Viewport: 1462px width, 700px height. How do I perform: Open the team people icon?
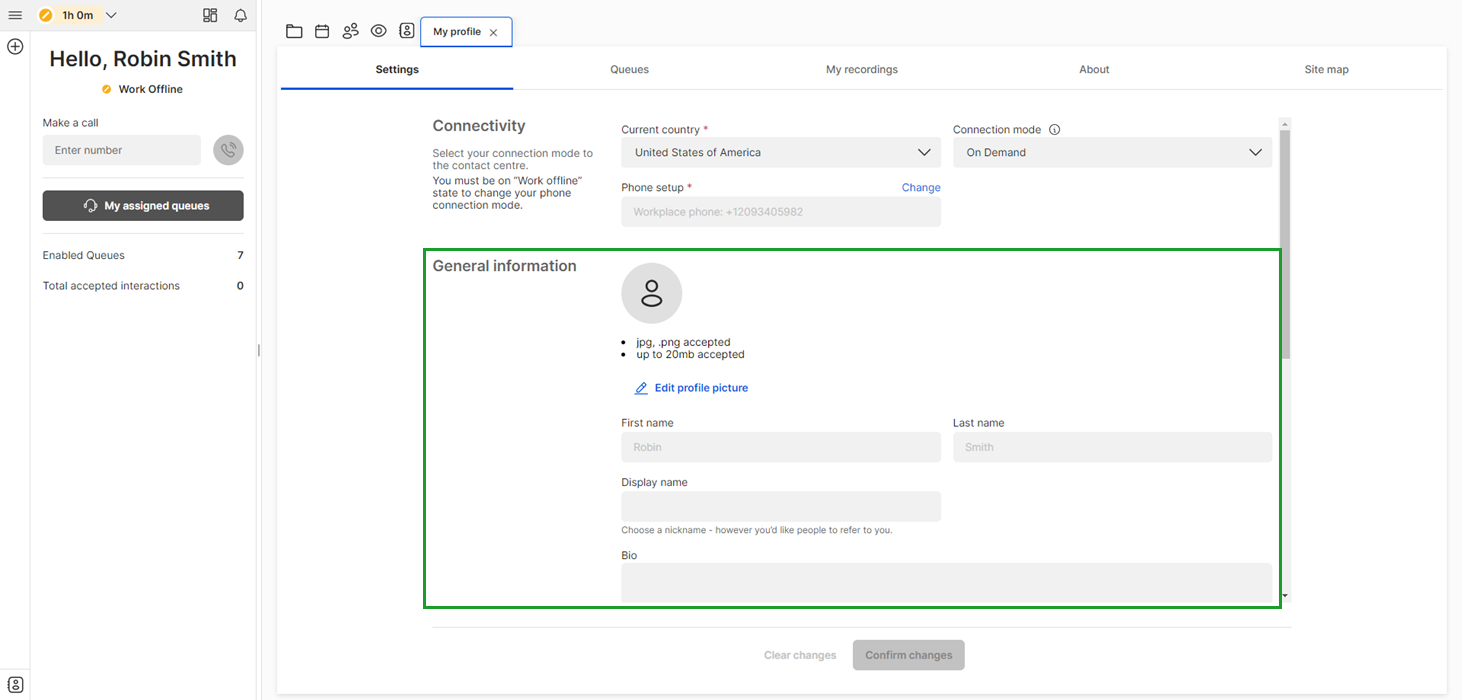[x=350, y=31]
